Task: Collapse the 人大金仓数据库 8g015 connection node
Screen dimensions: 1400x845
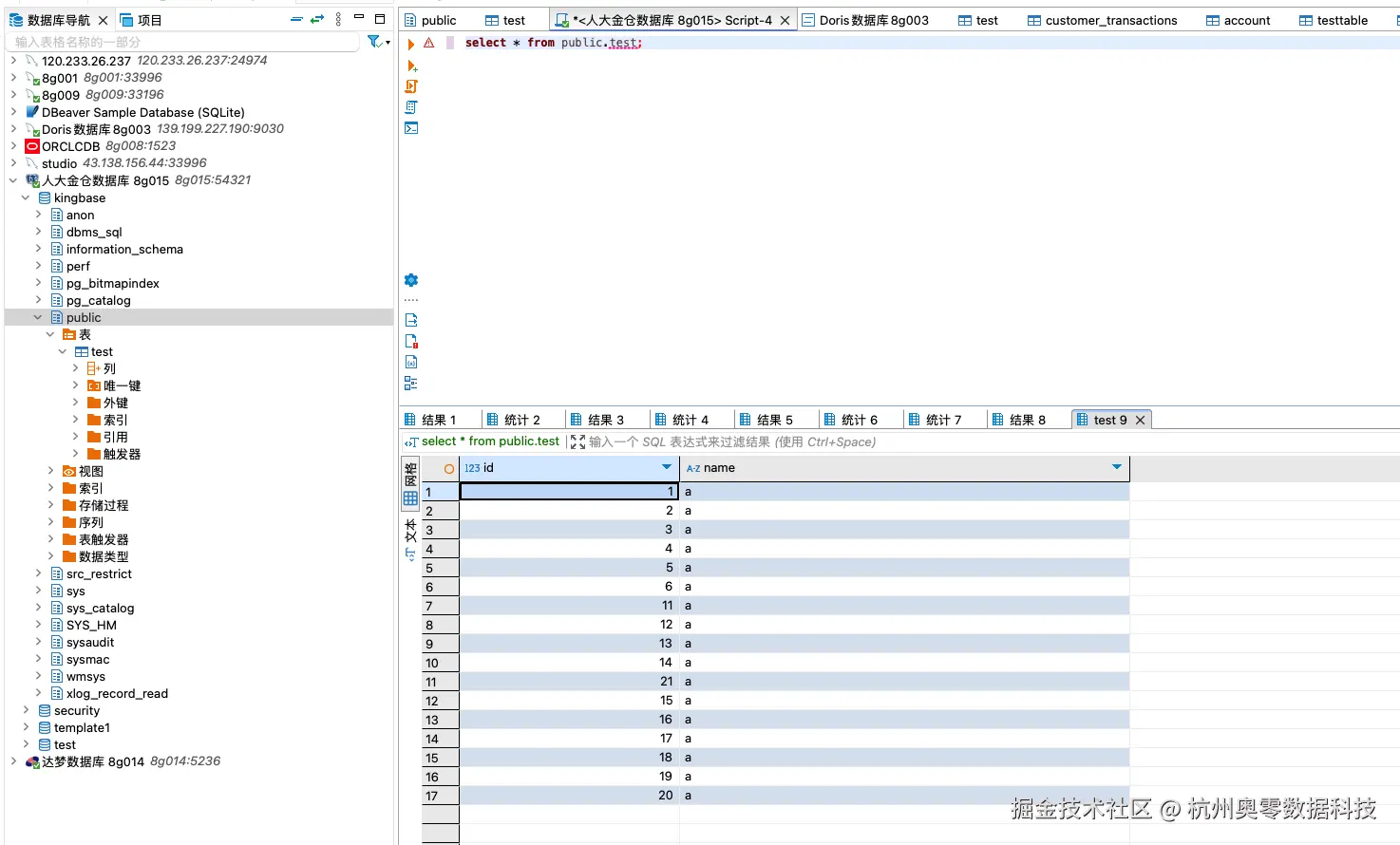Action: [x=13, y=180]
